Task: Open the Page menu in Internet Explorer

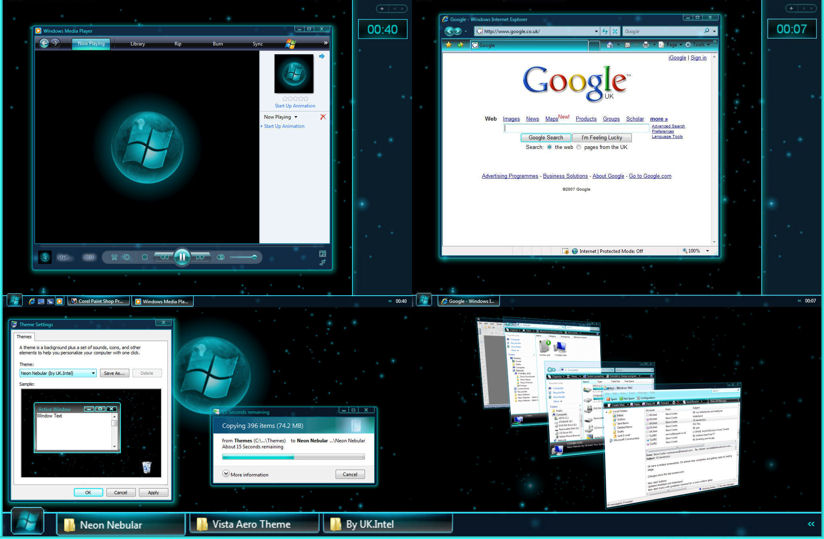Action: (671, 45)
